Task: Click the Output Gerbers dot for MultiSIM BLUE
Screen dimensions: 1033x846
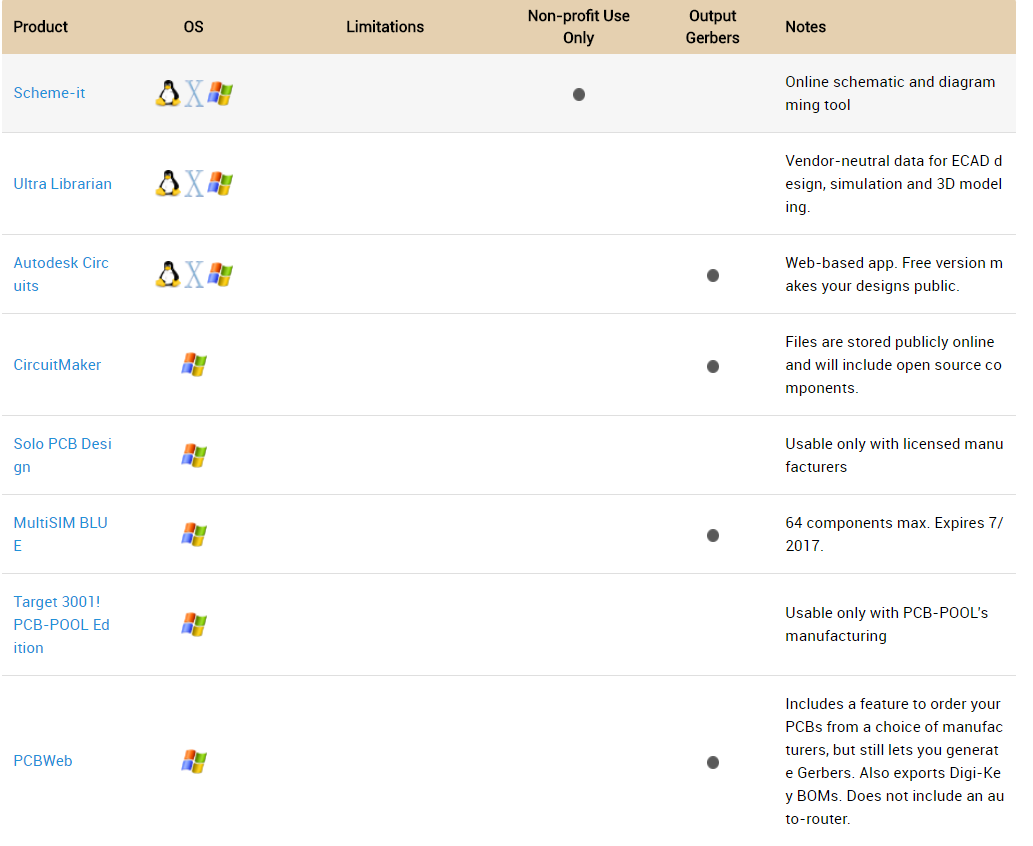Action: click(x=713, y=536)
